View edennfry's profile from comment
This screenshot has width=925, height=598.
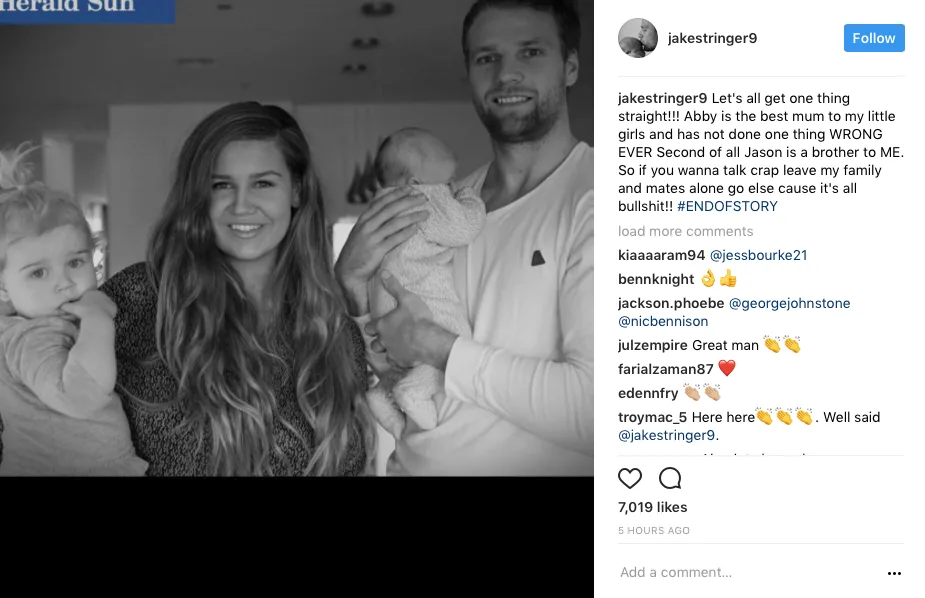click(x=648, y=393)
